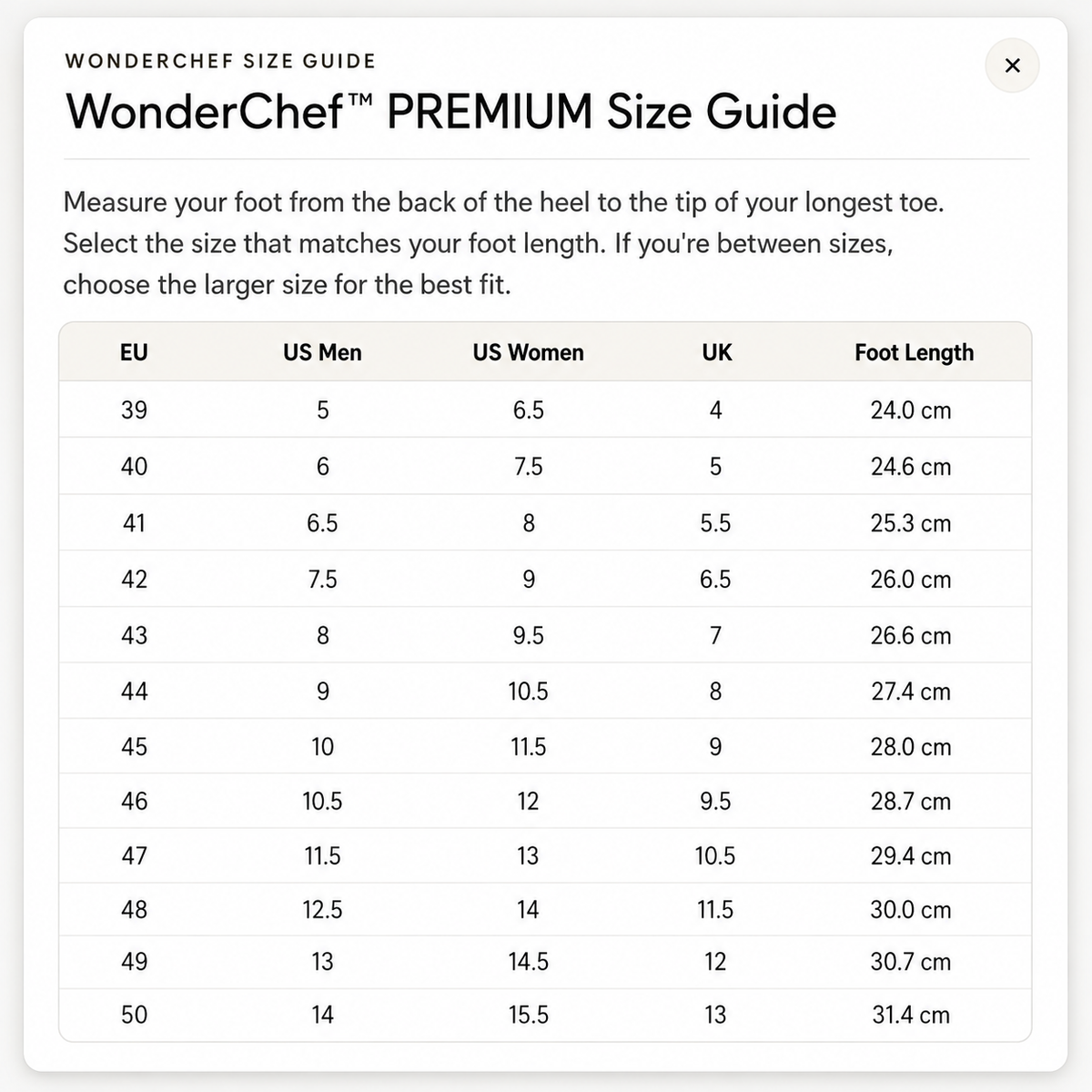Click the US Men column header
This screenshot has height=1092, width=1092.
[x=322, y=352]
